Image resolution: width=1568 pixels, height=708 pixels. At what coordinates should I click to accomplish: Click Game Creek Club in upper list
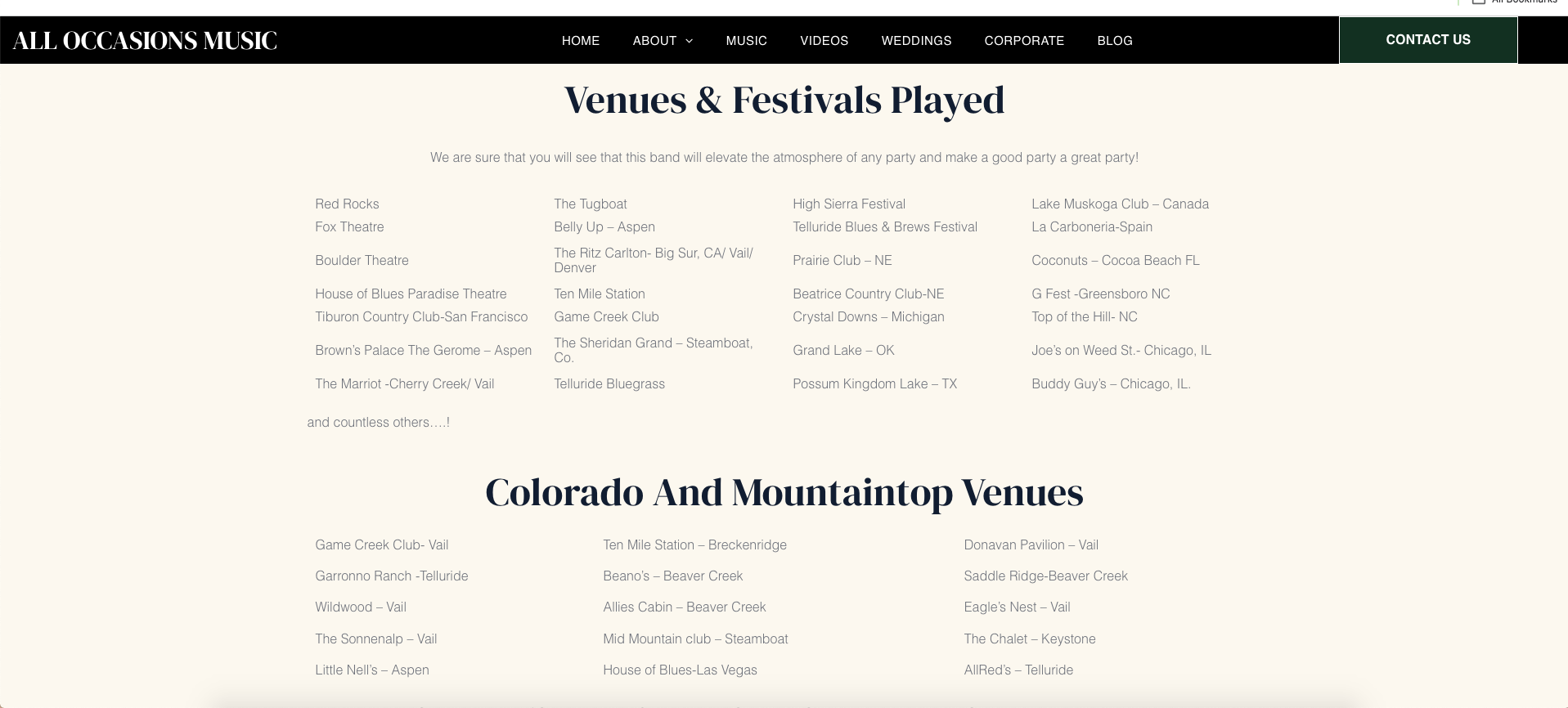[x=606, y=316]
